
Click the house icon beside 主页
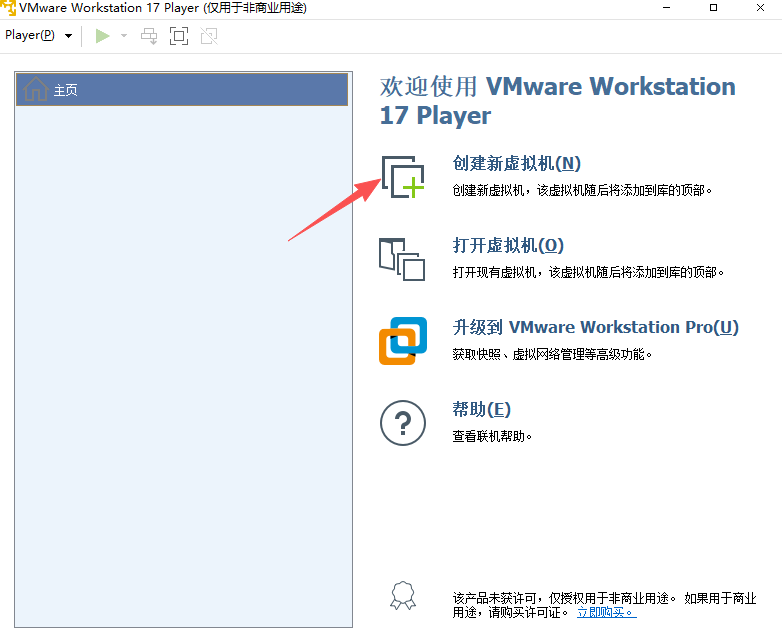click(x=36, y=89)
